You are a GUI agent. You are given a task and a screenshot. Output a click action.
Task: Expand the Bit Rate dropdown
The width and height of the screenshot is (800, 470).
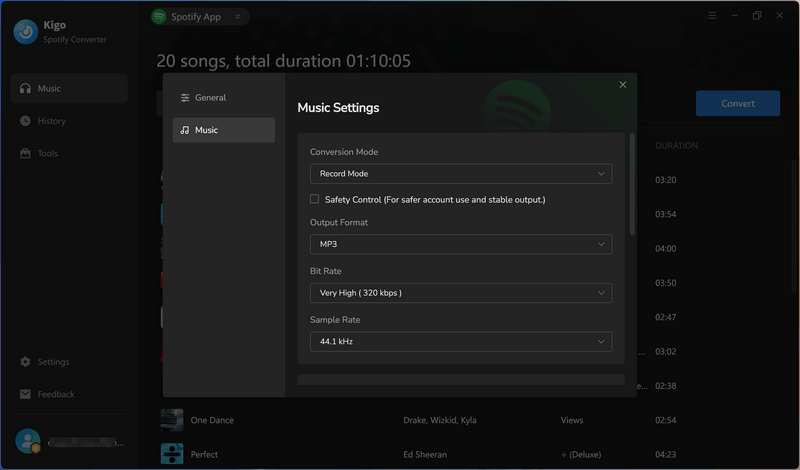coord(461,293)
